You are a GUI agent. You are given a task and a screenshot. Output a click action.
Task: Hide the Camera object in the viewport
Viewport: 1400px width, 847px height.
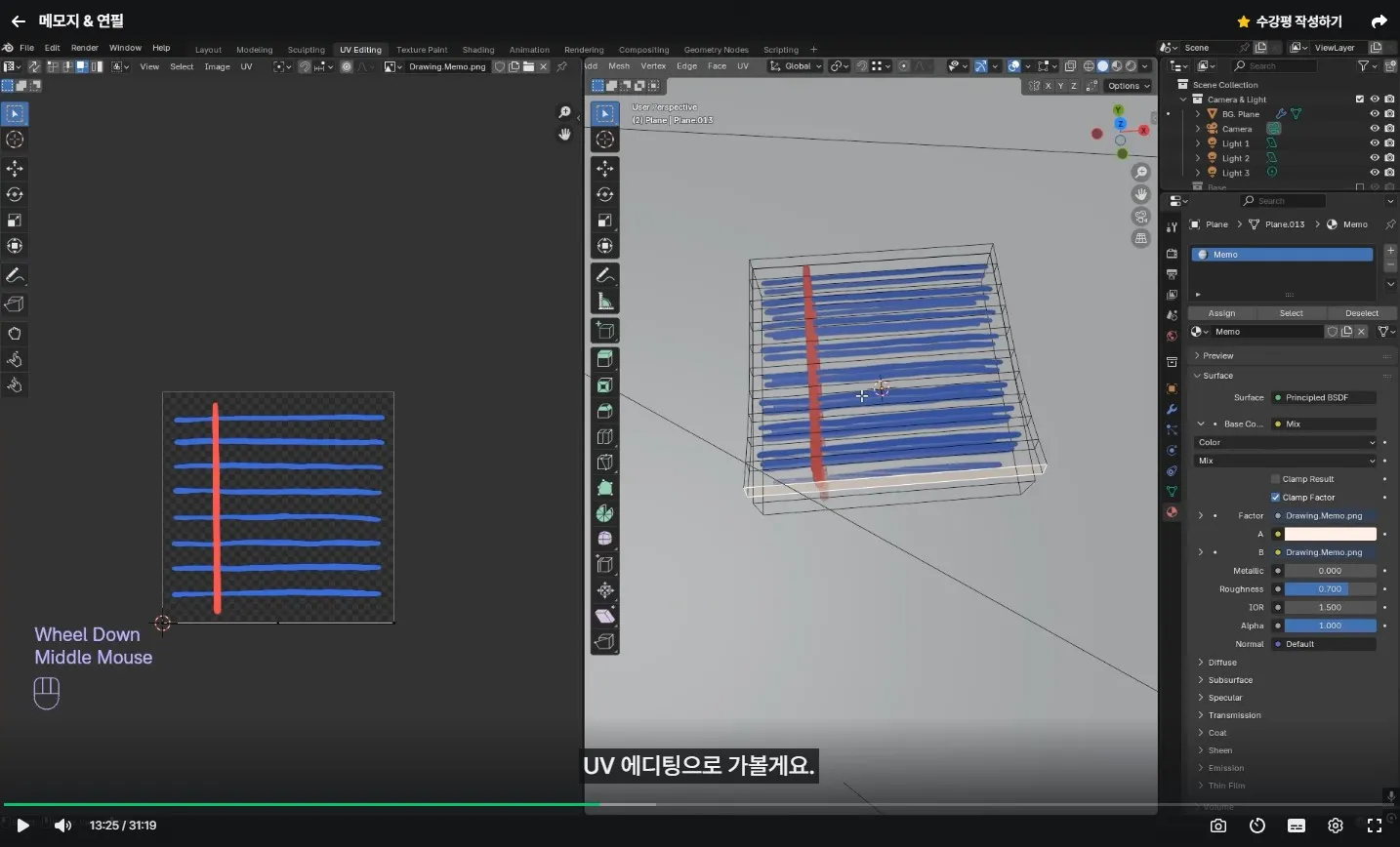[1375, 129]
